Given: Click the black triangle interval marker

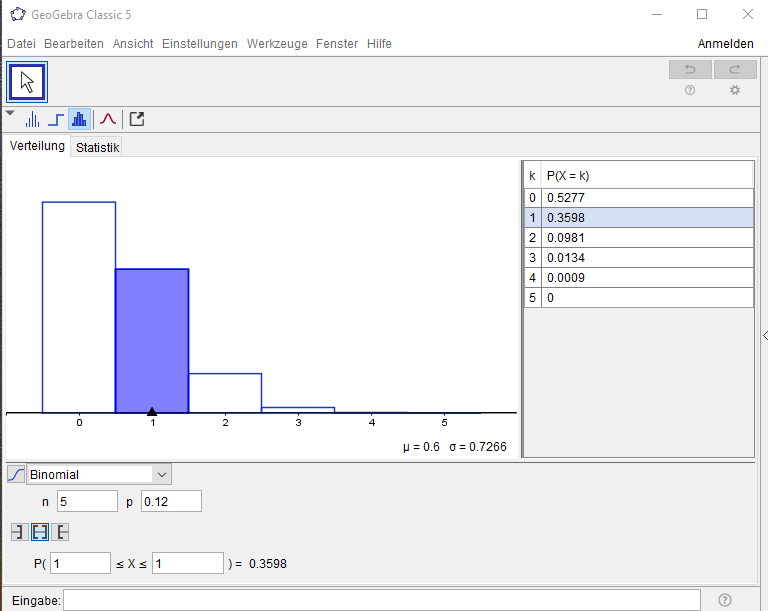Looking at the screenshot, I should pyautogui.click(x=152, y=412).
